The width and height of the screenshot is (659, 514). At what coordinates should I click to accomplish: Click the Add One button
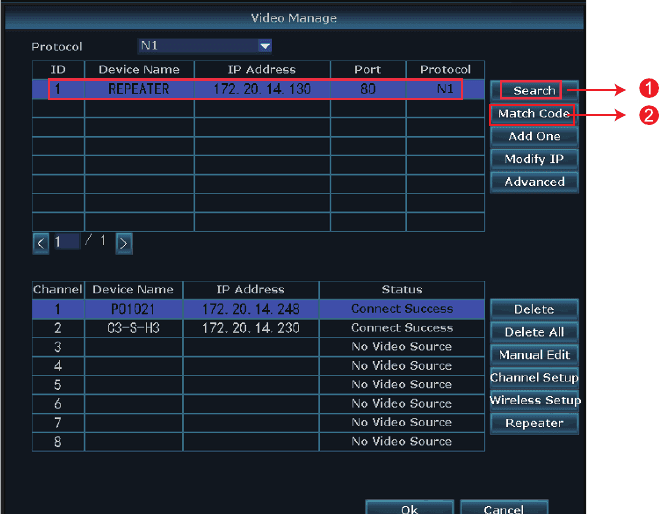click(x=534, y=136)
